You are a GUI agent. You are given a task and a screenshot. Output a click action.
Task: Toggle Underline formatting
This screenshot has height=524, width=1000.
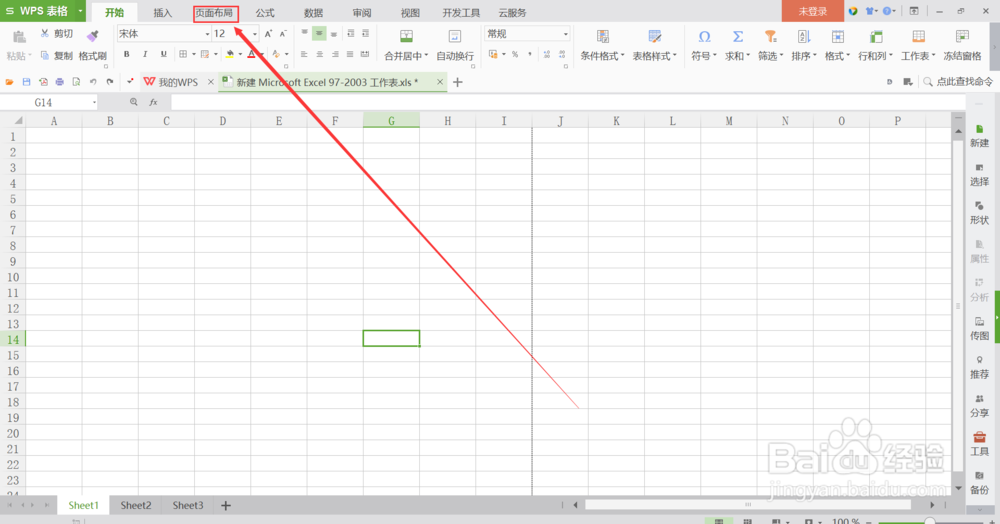pos(163,54)
